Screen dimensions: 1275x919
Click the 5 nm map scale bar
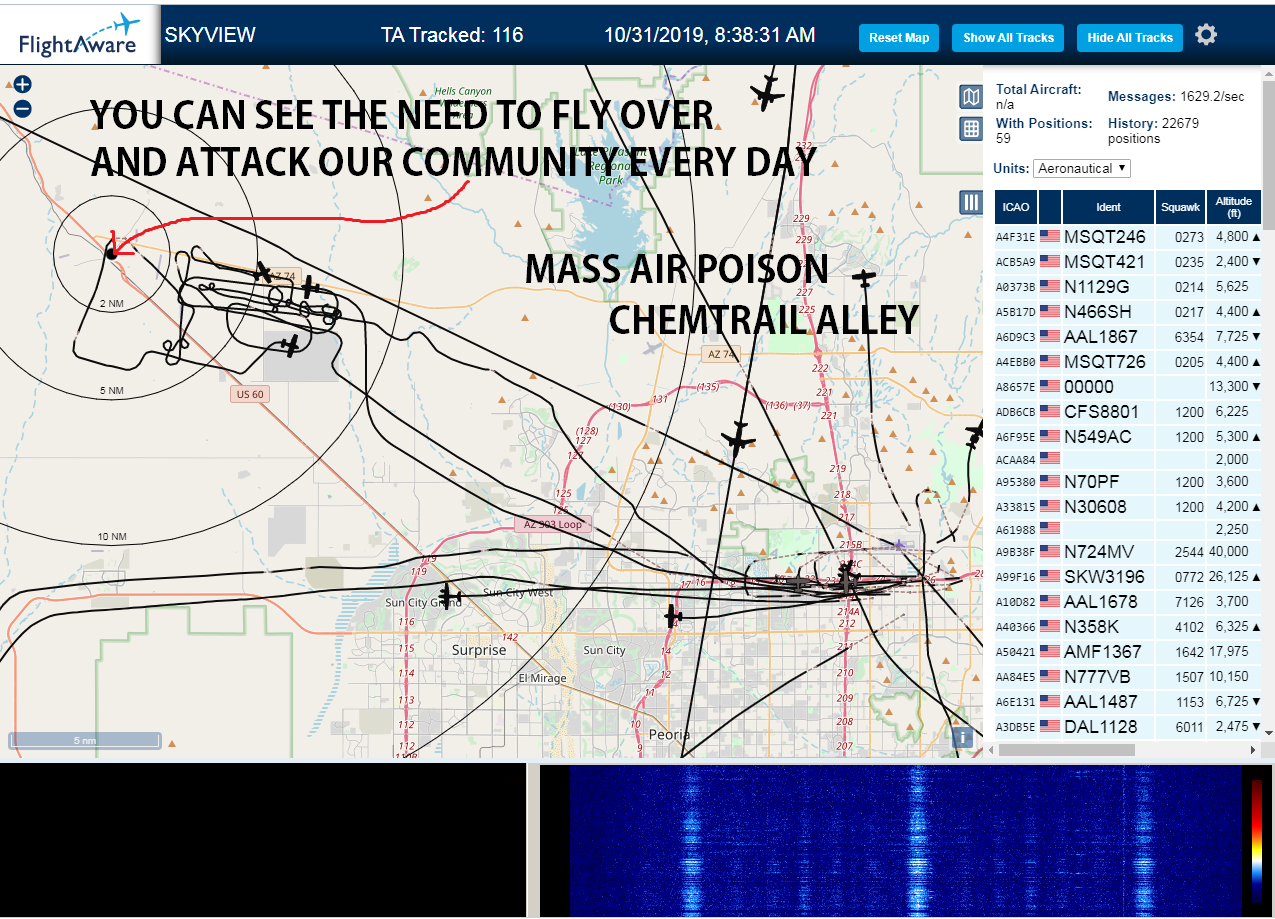pos(85,740)
